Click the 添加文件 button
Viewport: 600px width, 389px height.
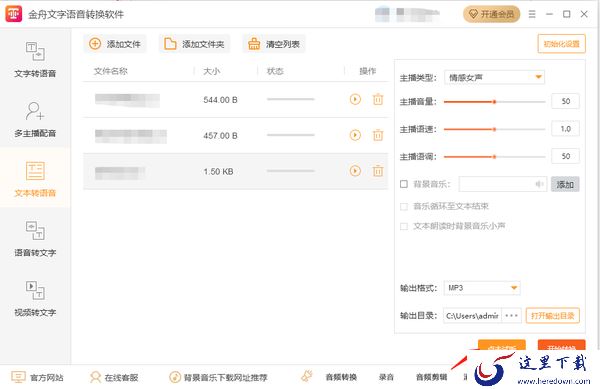[x=115, y=44]
